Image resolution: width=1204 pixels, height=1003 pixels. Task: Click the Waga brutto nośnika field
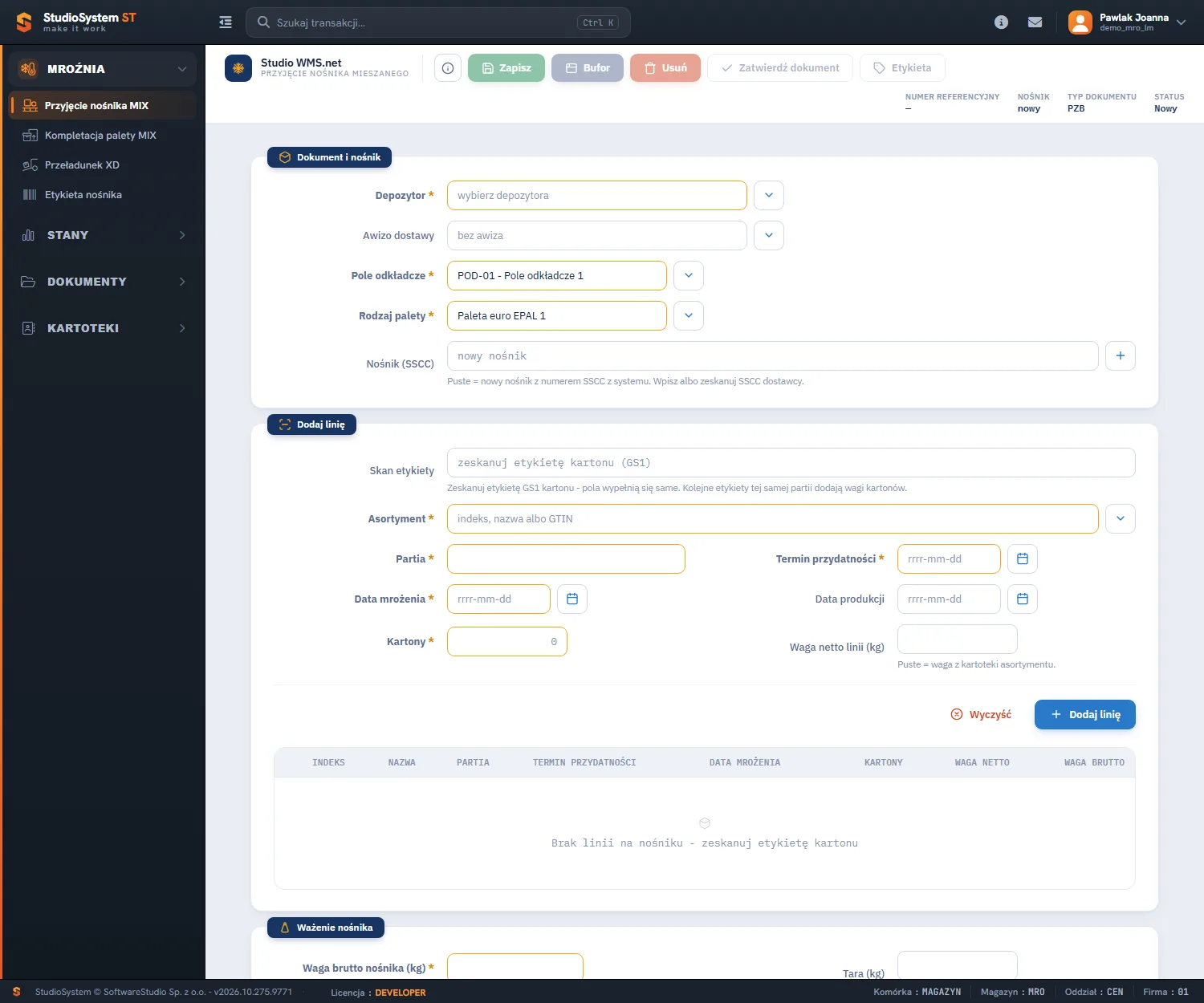click(x=515, y=966)
